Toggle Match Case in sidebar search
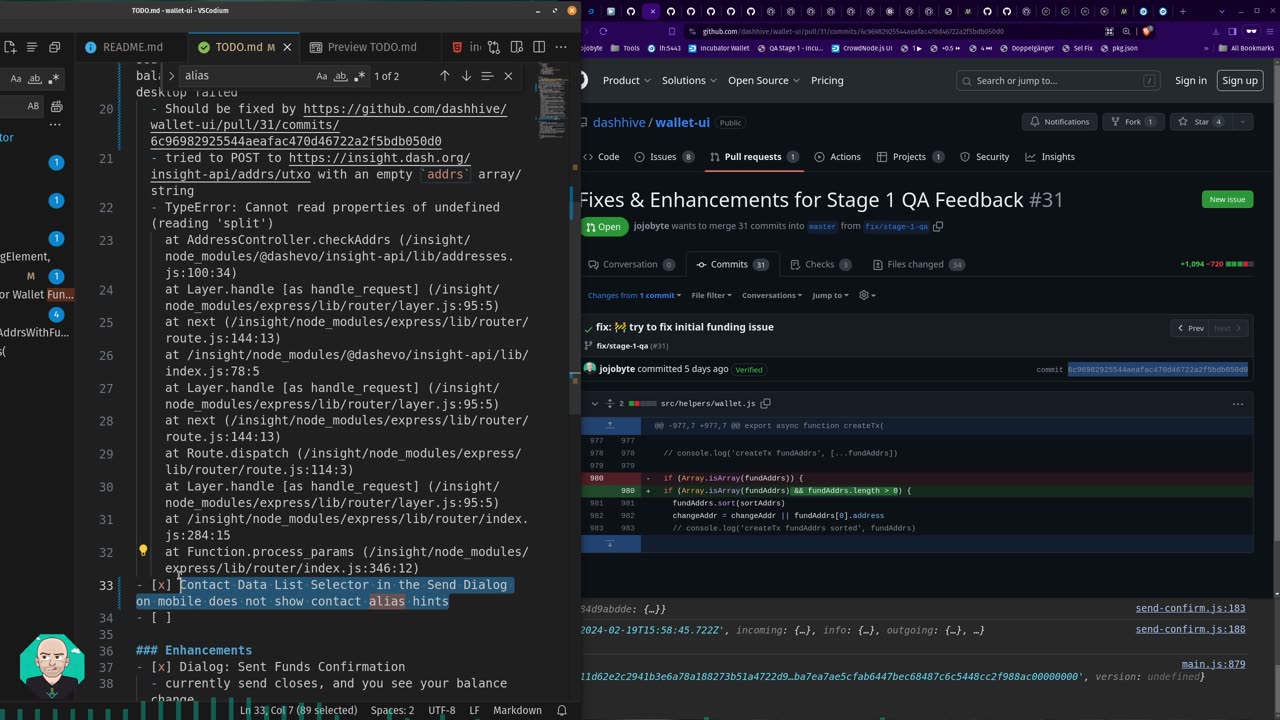 16,79
